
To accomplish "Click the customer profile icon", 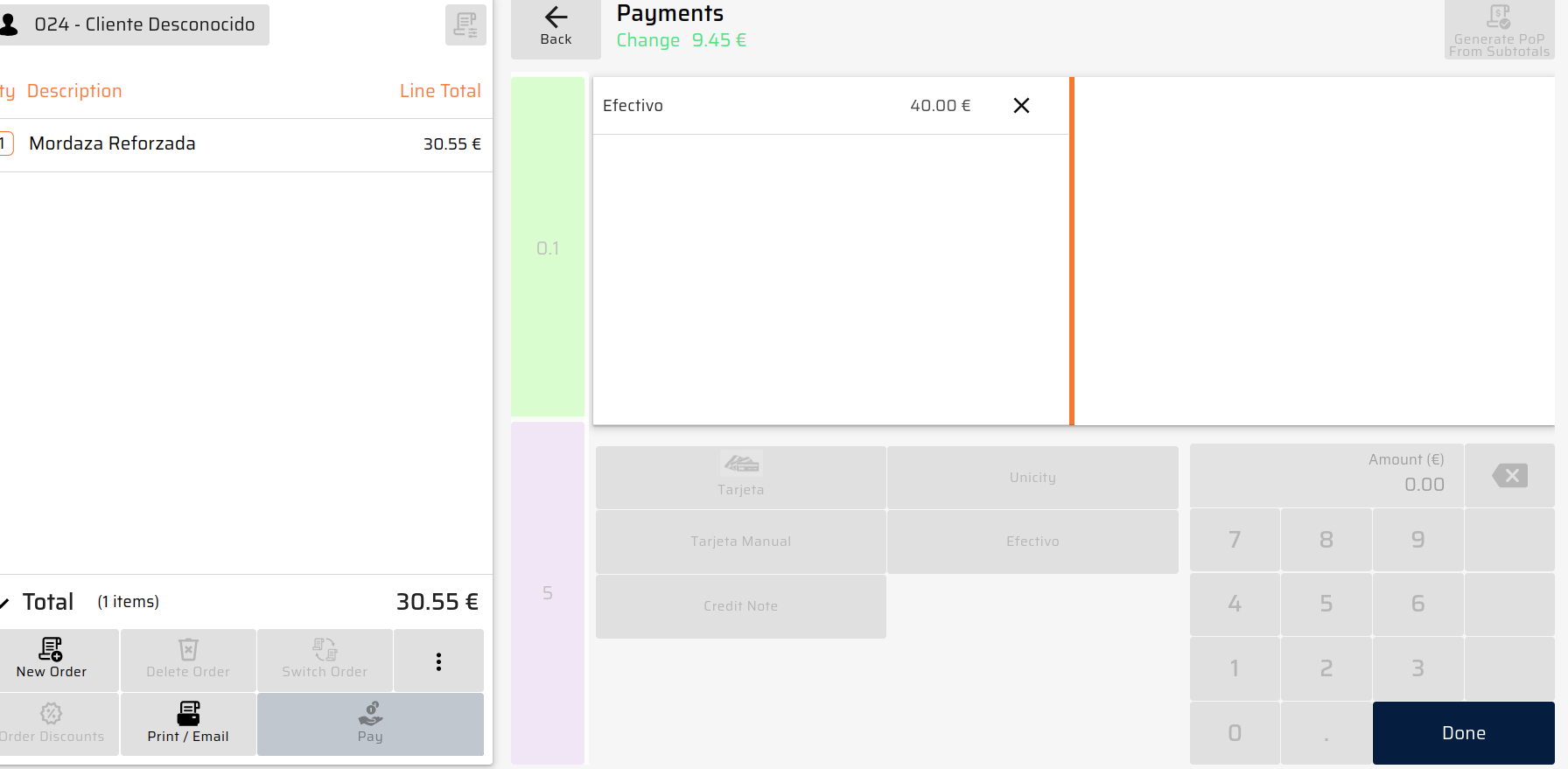I will [9, 24].
